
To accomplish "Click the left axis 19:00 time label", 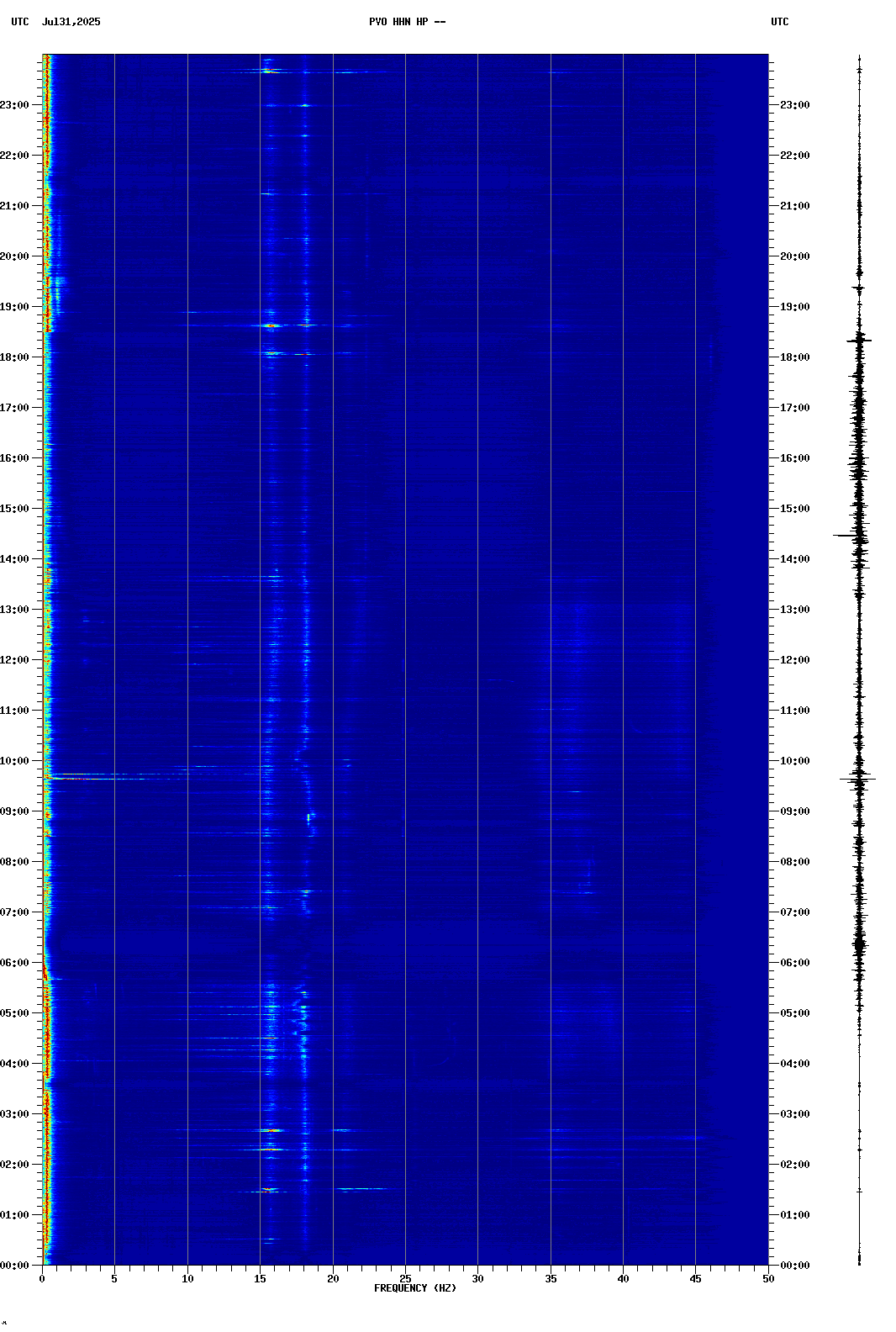I will [14, 307].
